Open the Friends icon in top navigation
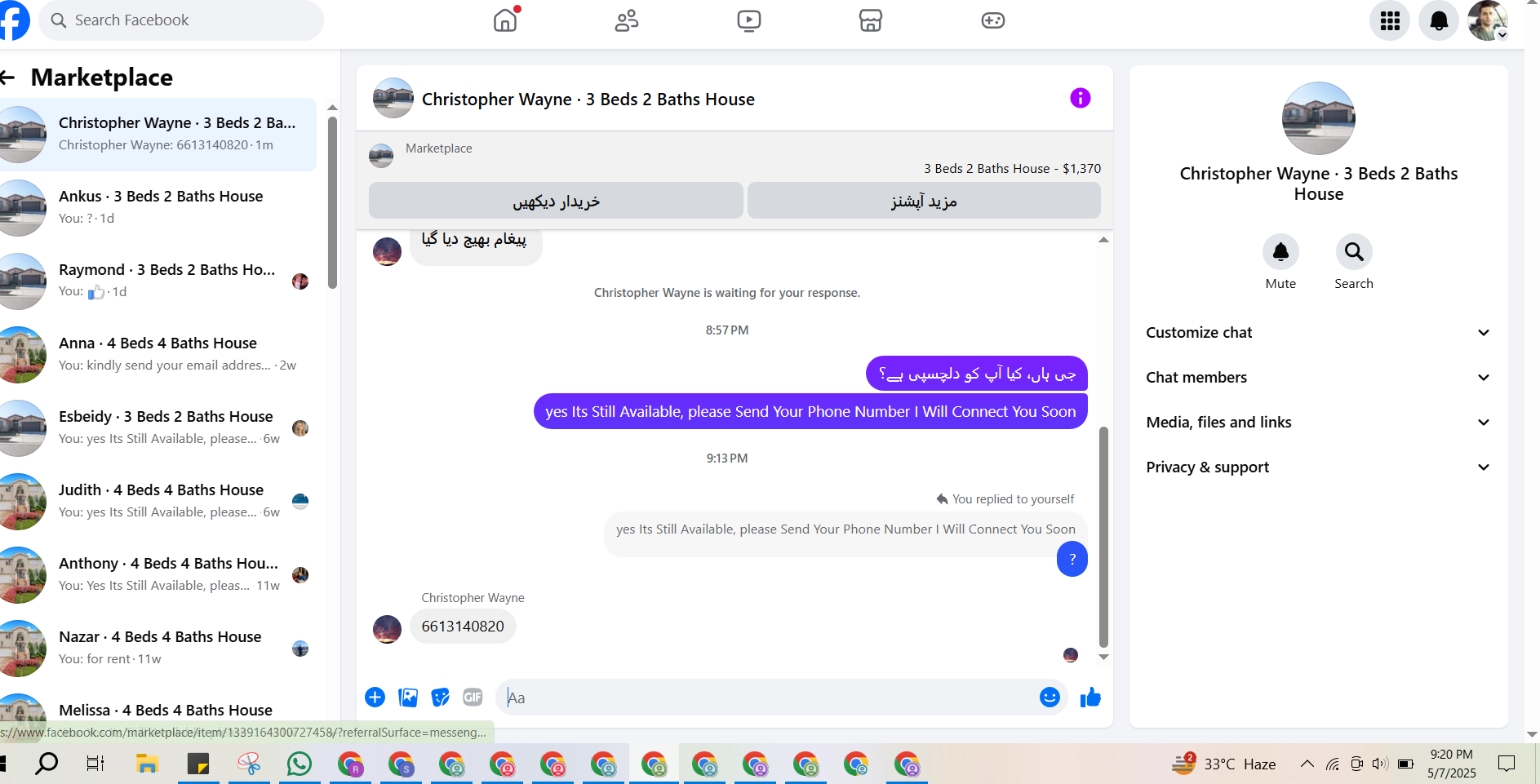This screenshot has width=1540, height=784. click(627, 20)
